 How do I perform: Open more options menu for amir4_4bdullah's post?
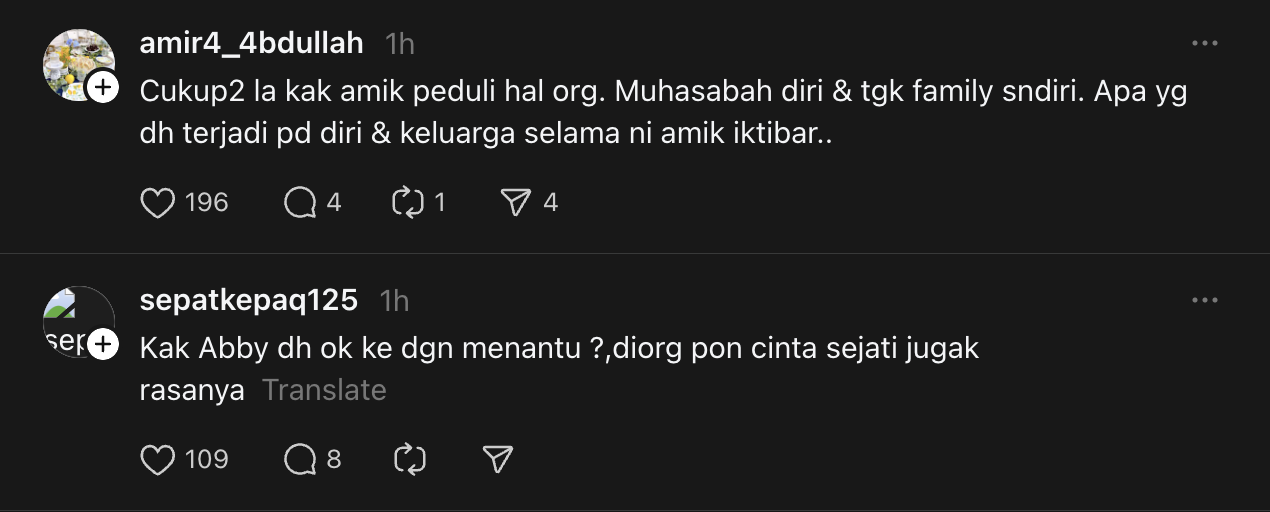click(x=1205, y=44)
